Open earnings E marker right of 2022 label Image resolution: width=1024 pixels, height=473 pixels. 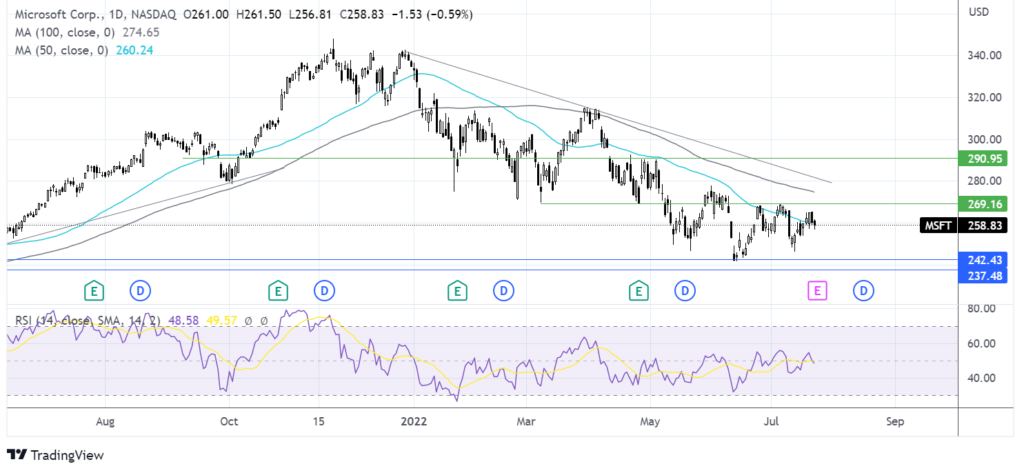457,290
